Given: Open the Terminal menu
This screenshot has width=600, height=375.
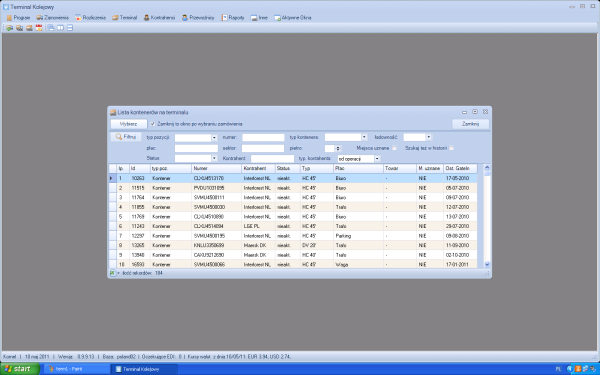Looking at the screenshot, I should (x=124, y=18).
